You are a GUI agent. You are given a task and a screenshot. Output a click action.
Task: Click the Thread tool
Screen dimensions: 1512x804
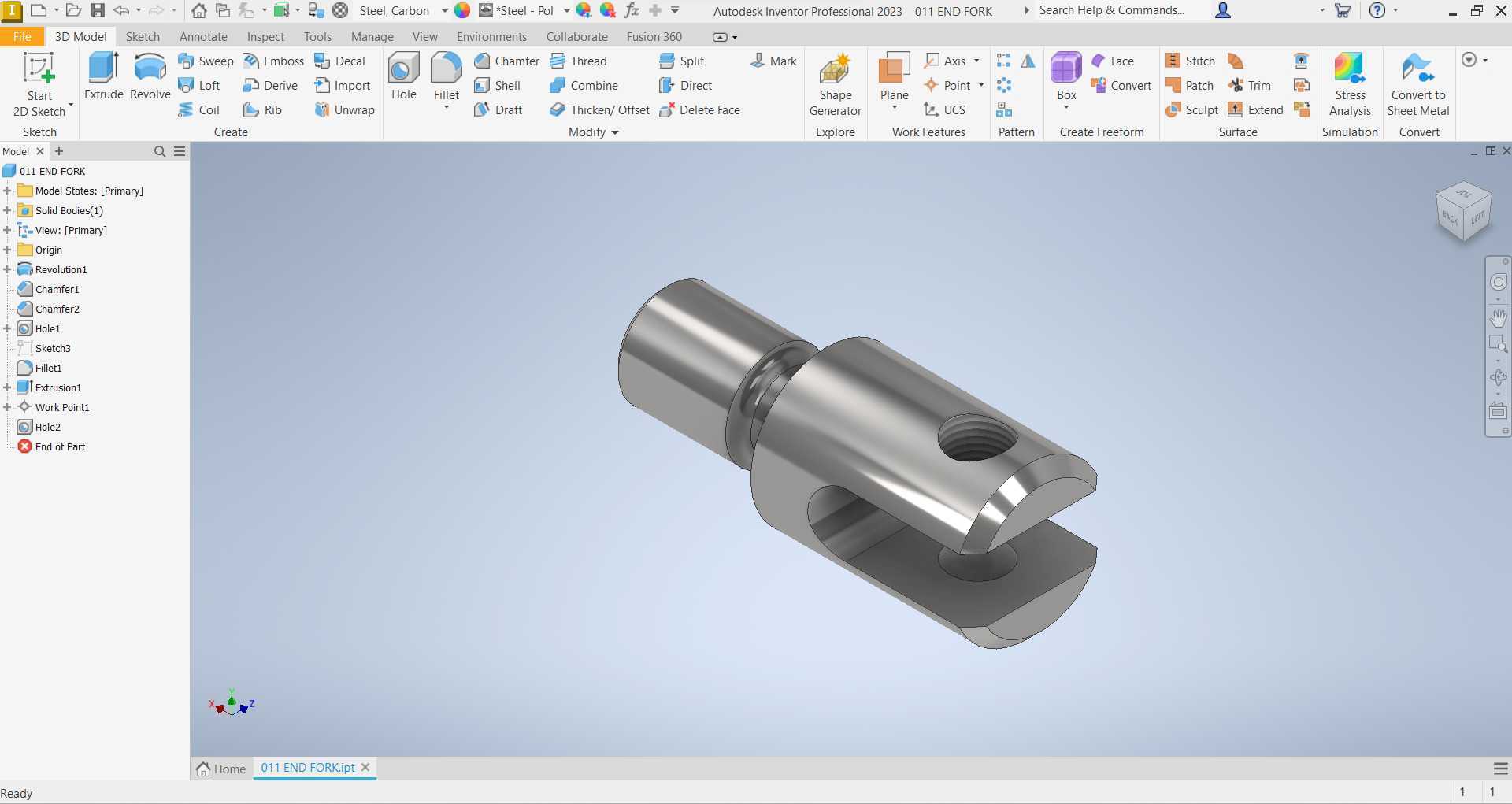point(578,61)
